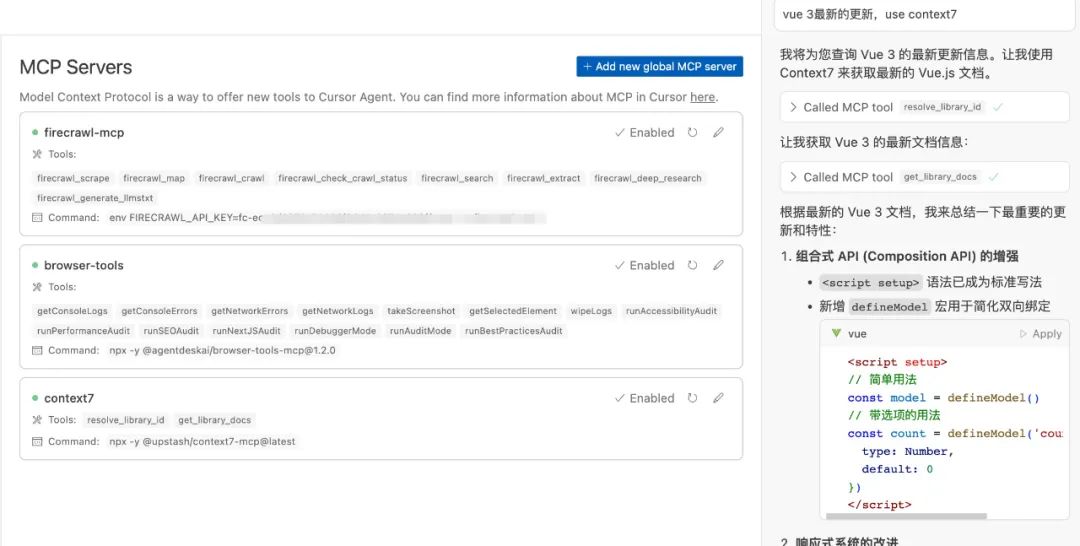Viewport: 1080px width, 546px height.
Task: Refresh the context7 server
Action: [x=692, y=398]
